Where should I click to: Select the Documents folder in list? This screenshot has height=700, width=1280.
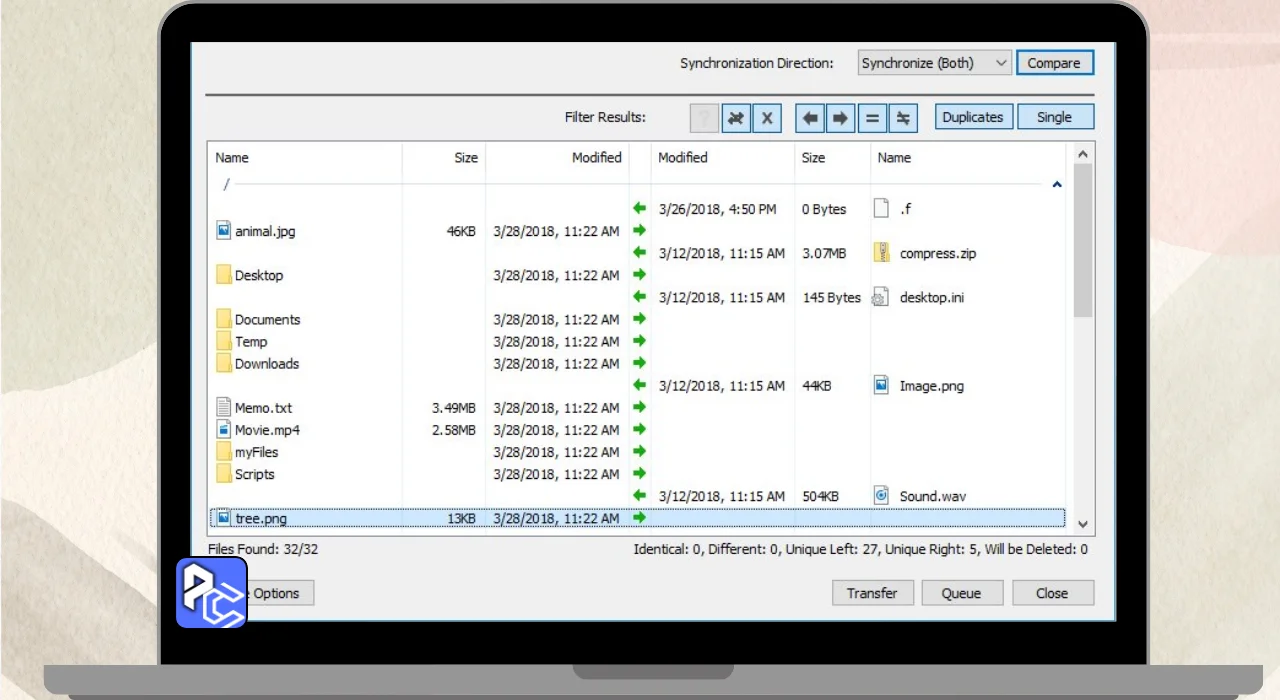tap(267, 320)
